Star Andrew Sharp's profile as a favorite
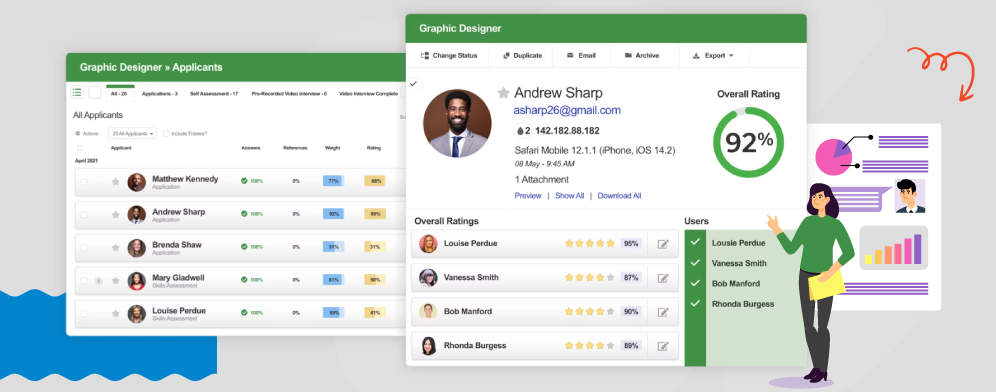 click(503, 93)
